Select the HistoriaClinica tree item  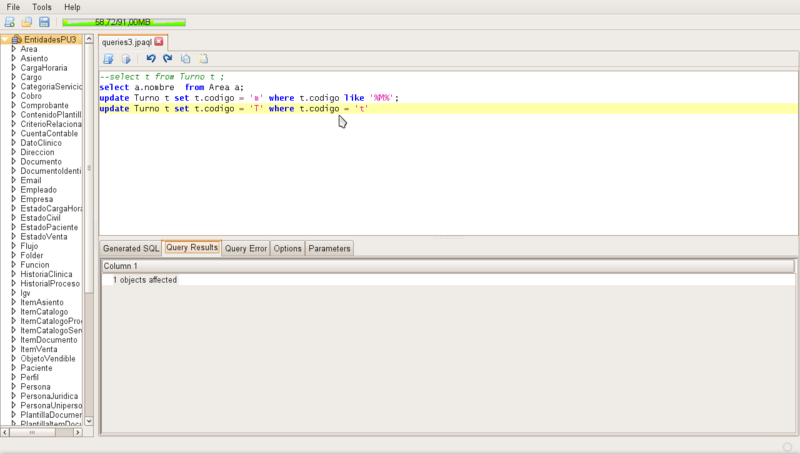pyautogui.click(x=46, y=274)
